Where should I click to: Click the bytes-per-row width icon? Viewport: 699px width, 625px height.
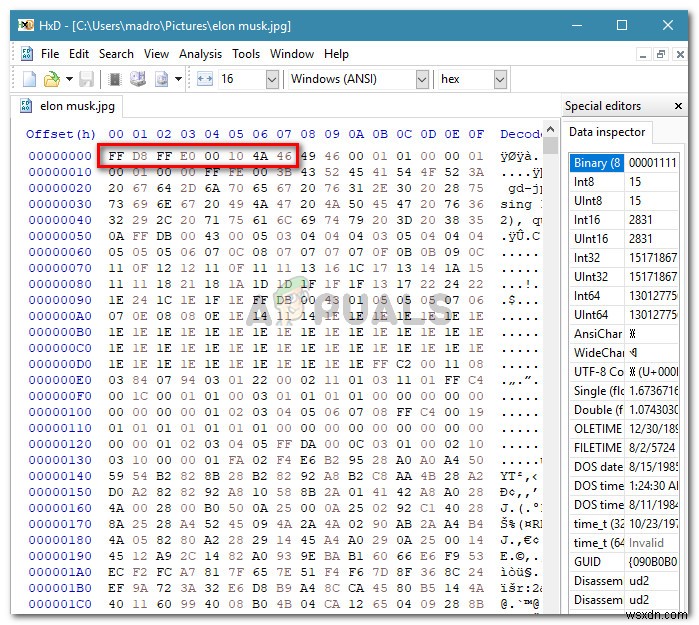[205, 79]
